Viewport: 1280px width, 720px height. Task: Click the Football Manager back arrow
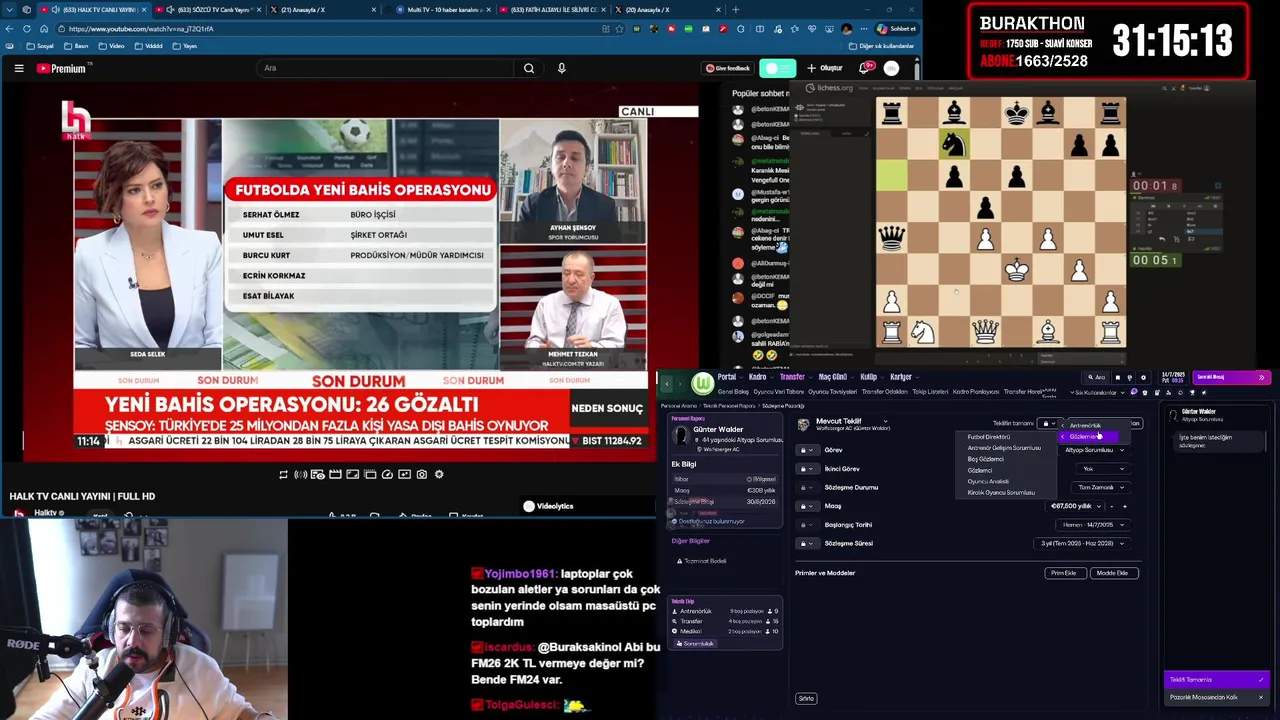[668, 382]
